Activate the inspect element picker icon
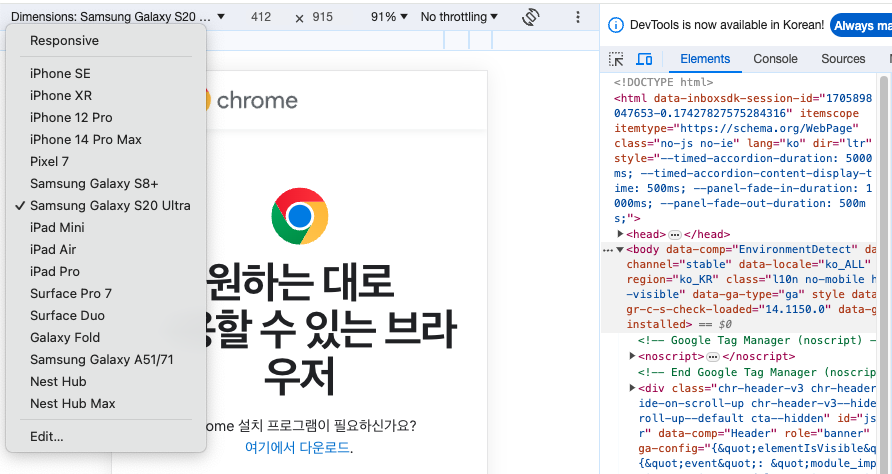The image size is (892, 474). click(616, 59)
